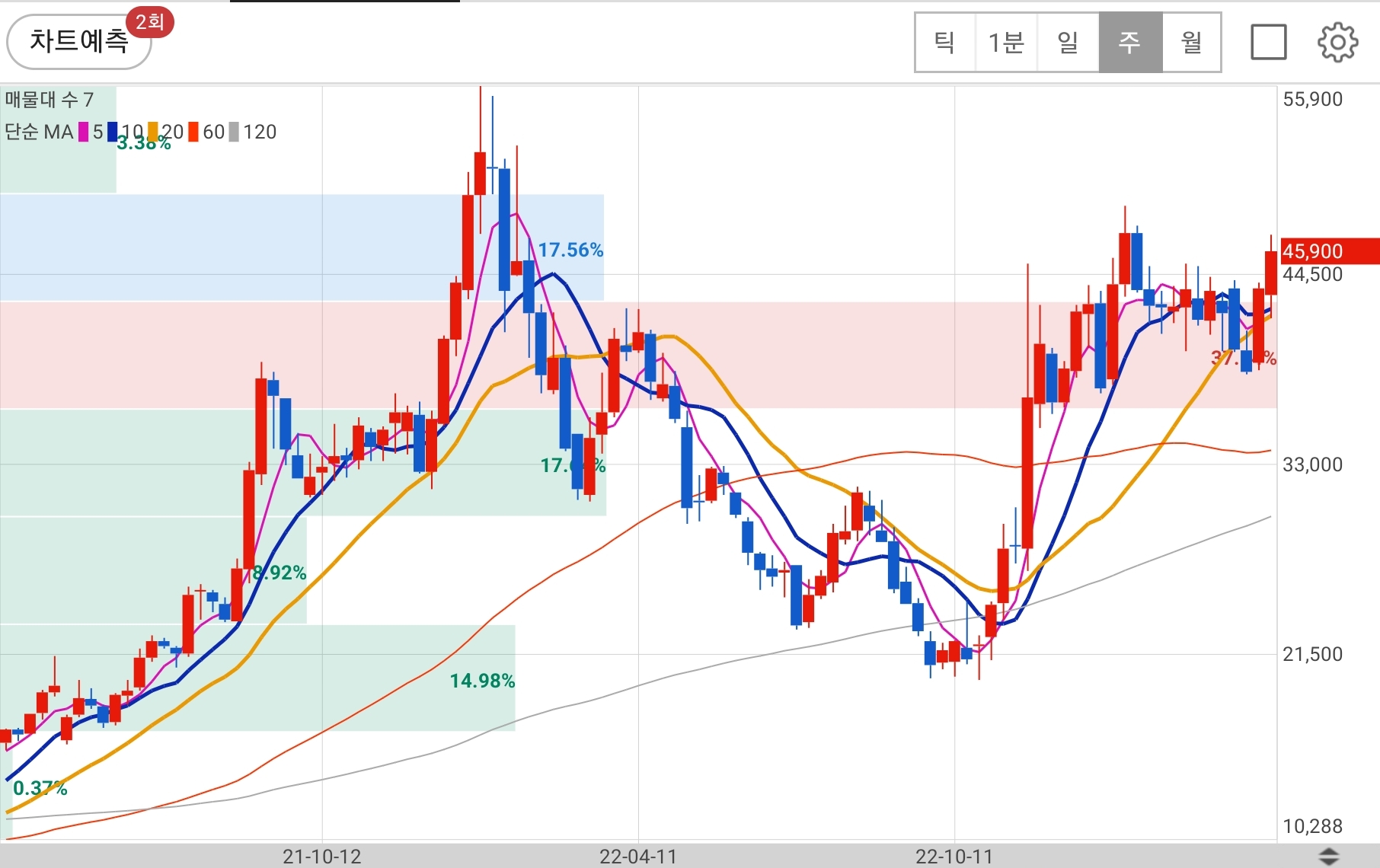The image size is (1380, 868).
Task: Tap the expand arrows at bottom right
Action: pos(1328,856)
